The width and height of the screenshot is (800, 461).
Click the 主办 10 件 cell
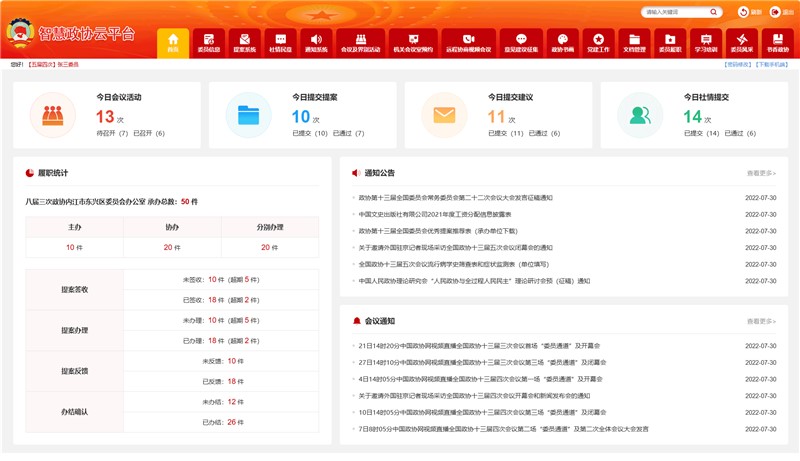[74, 247]
